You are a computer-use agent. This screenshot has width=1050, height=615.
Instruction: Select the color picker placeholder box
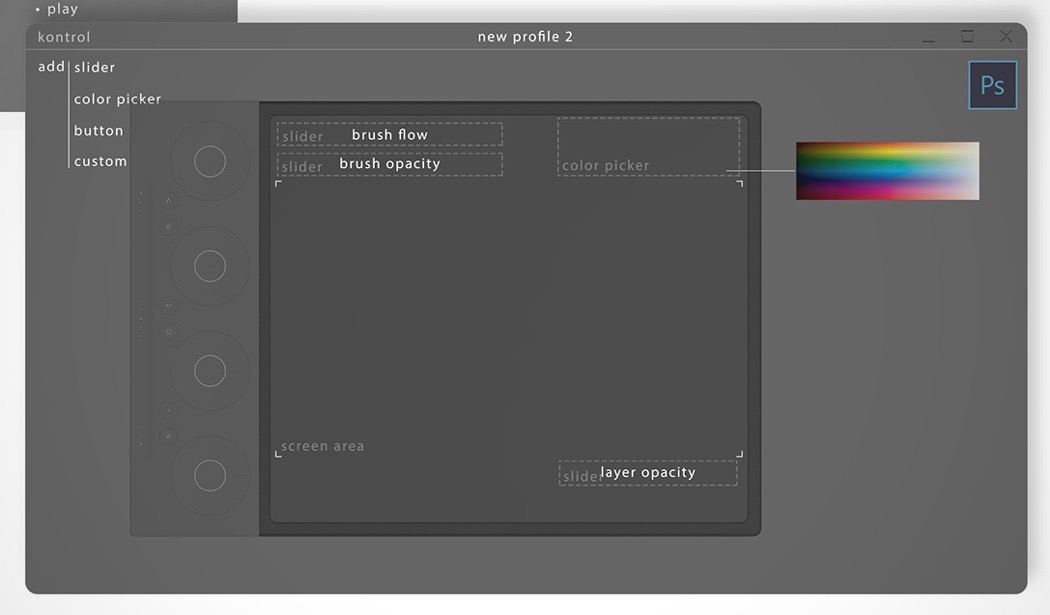tap(648, 147)
